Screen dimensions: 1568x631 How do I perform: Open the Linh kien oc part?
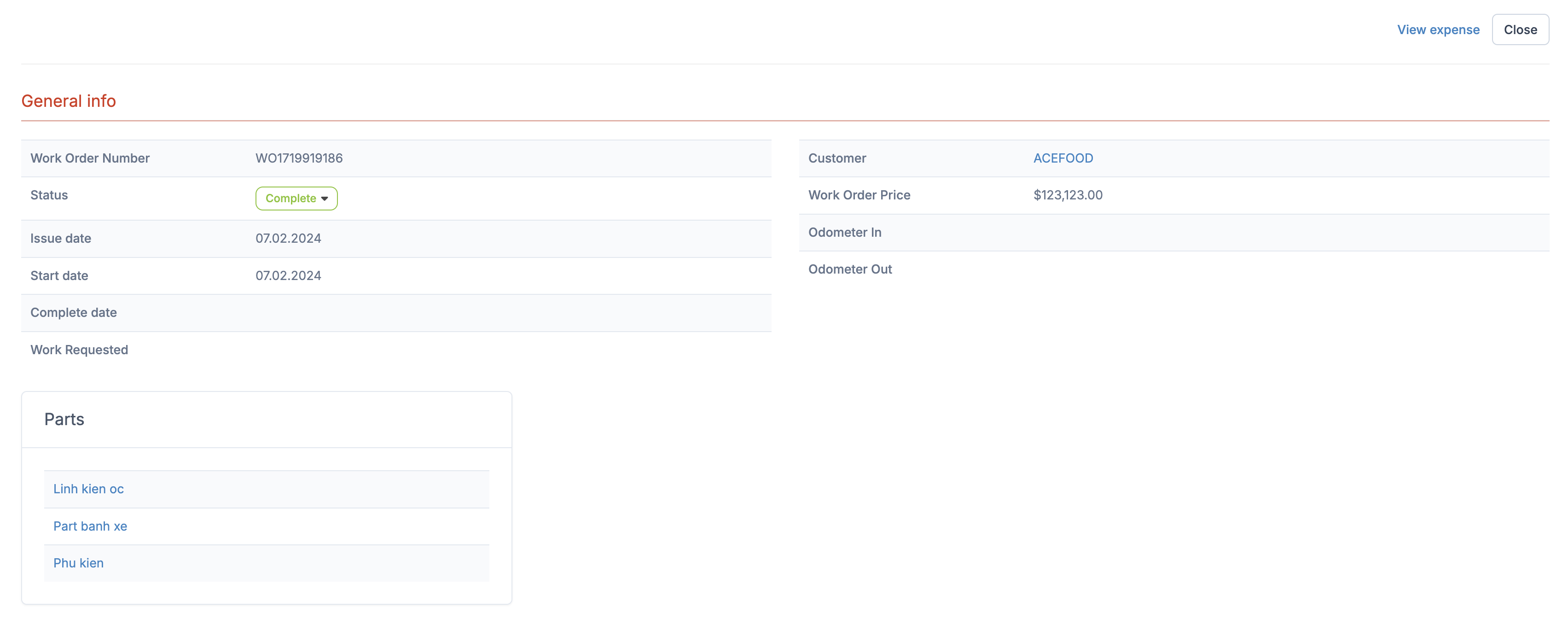click(88, 489)
